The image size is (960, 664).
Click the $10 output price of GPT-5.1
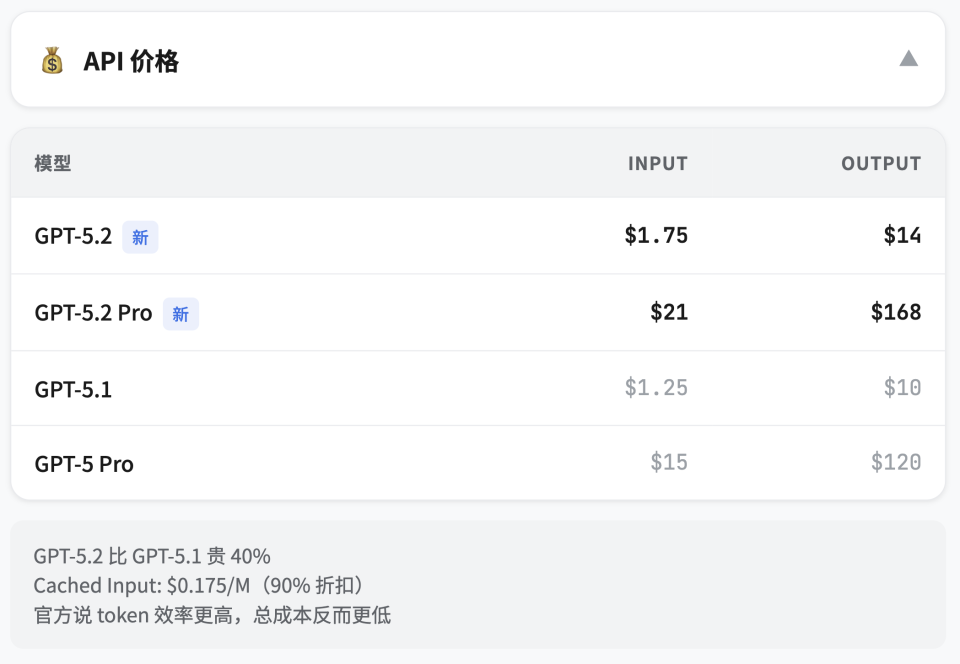(904, 388)
